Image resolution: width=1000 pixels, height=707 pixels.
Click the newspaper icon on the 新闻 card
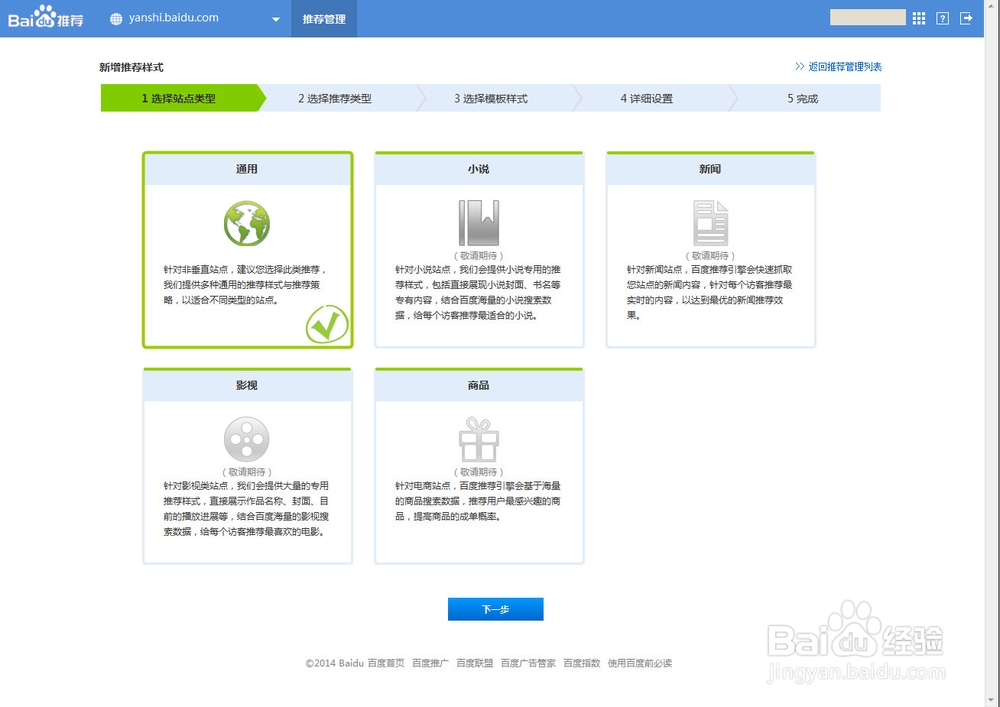711,222
